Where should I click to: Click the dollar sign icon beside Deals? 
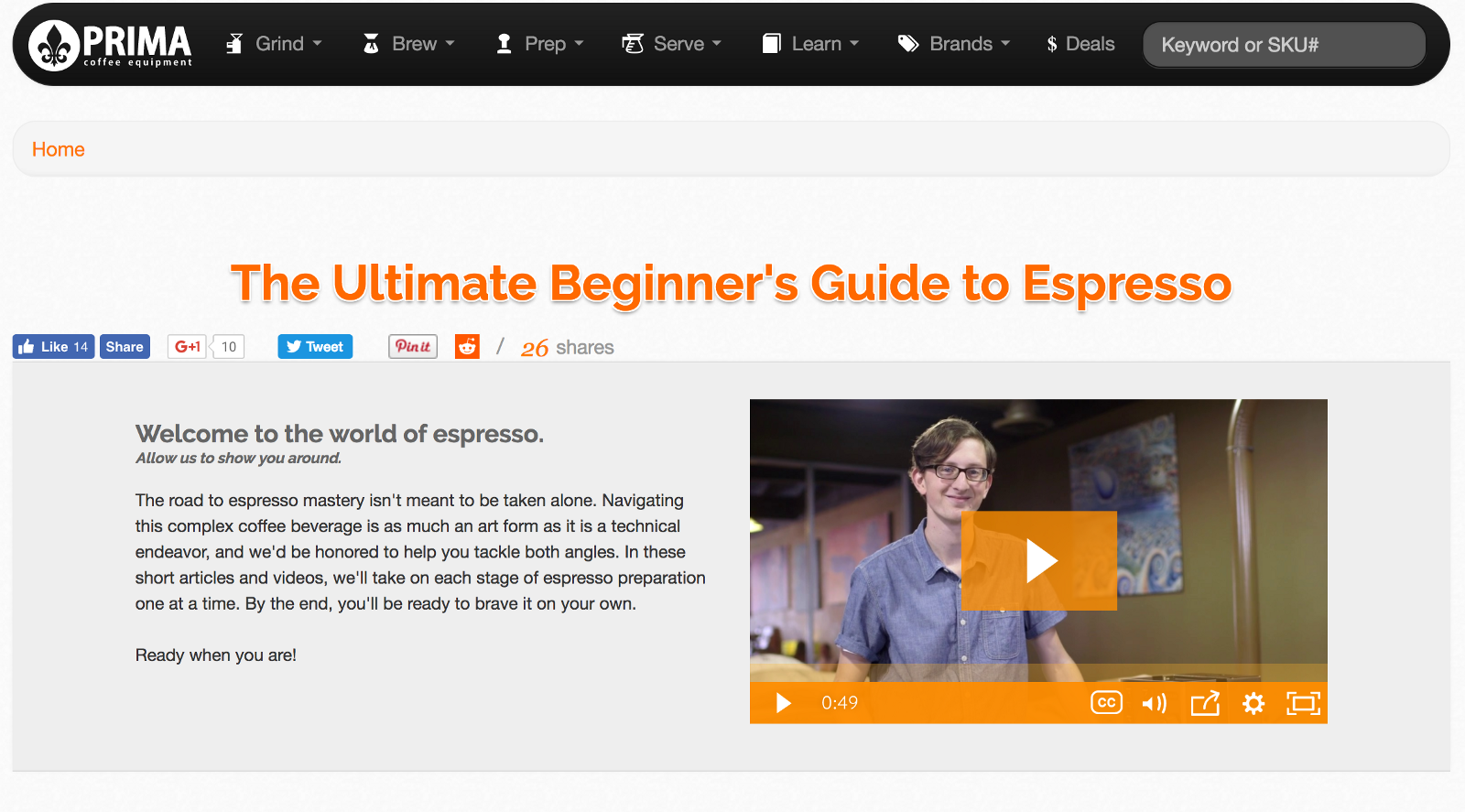point(1052,44)
